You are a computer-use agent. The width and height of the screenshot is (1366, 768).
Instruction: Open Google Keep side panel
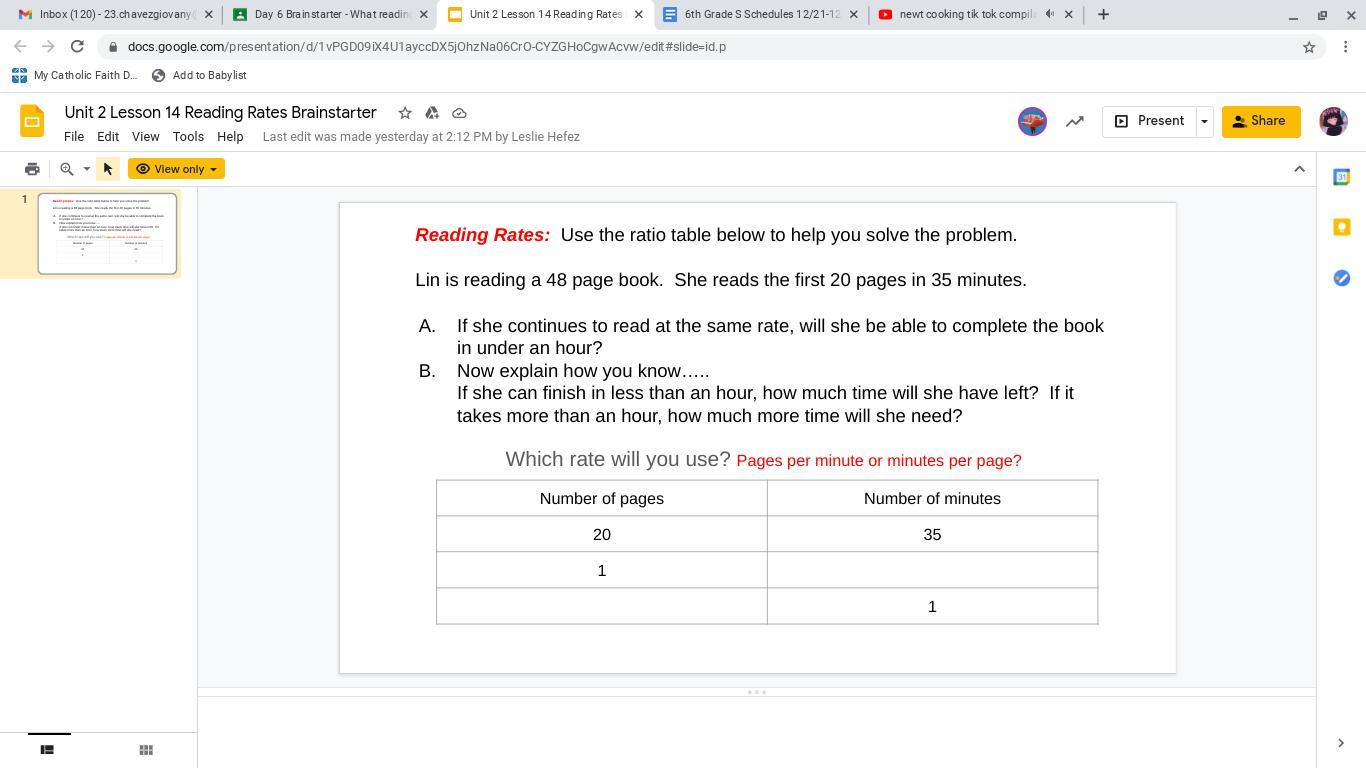1342,227
